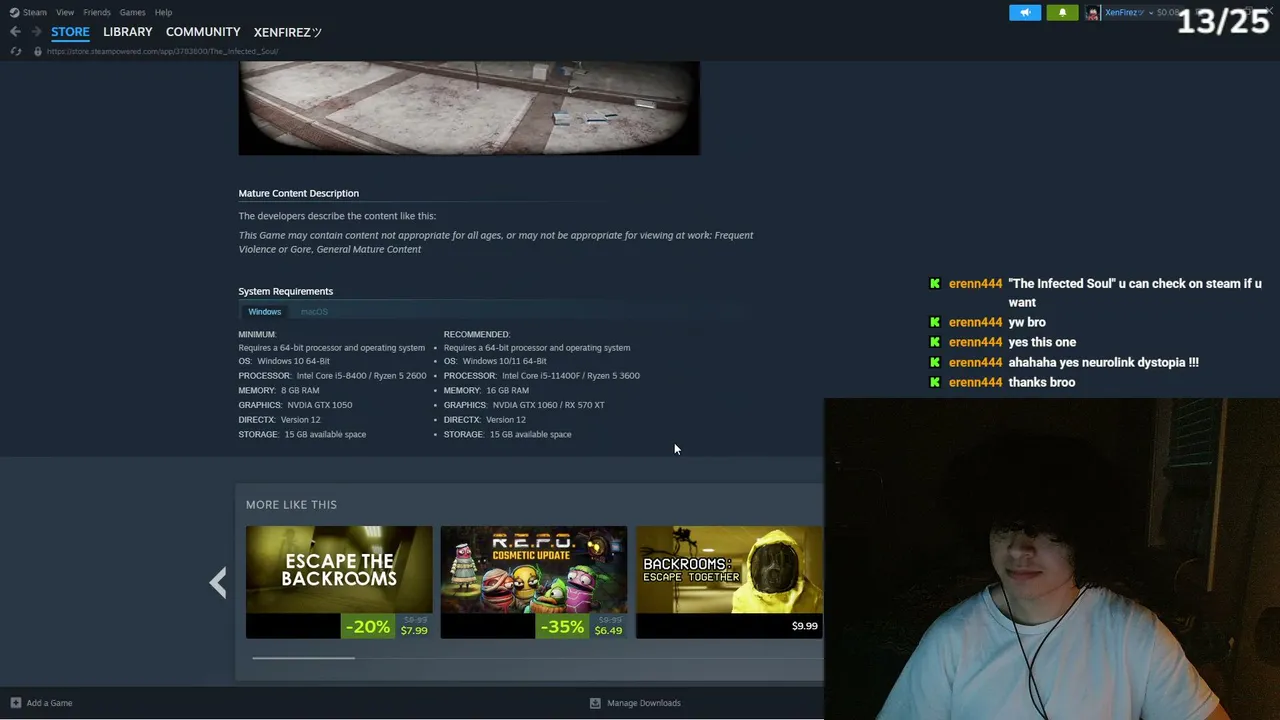Click the store page URL address
The width and height of the screenshot is (1280, 720).
click(162, 51)
